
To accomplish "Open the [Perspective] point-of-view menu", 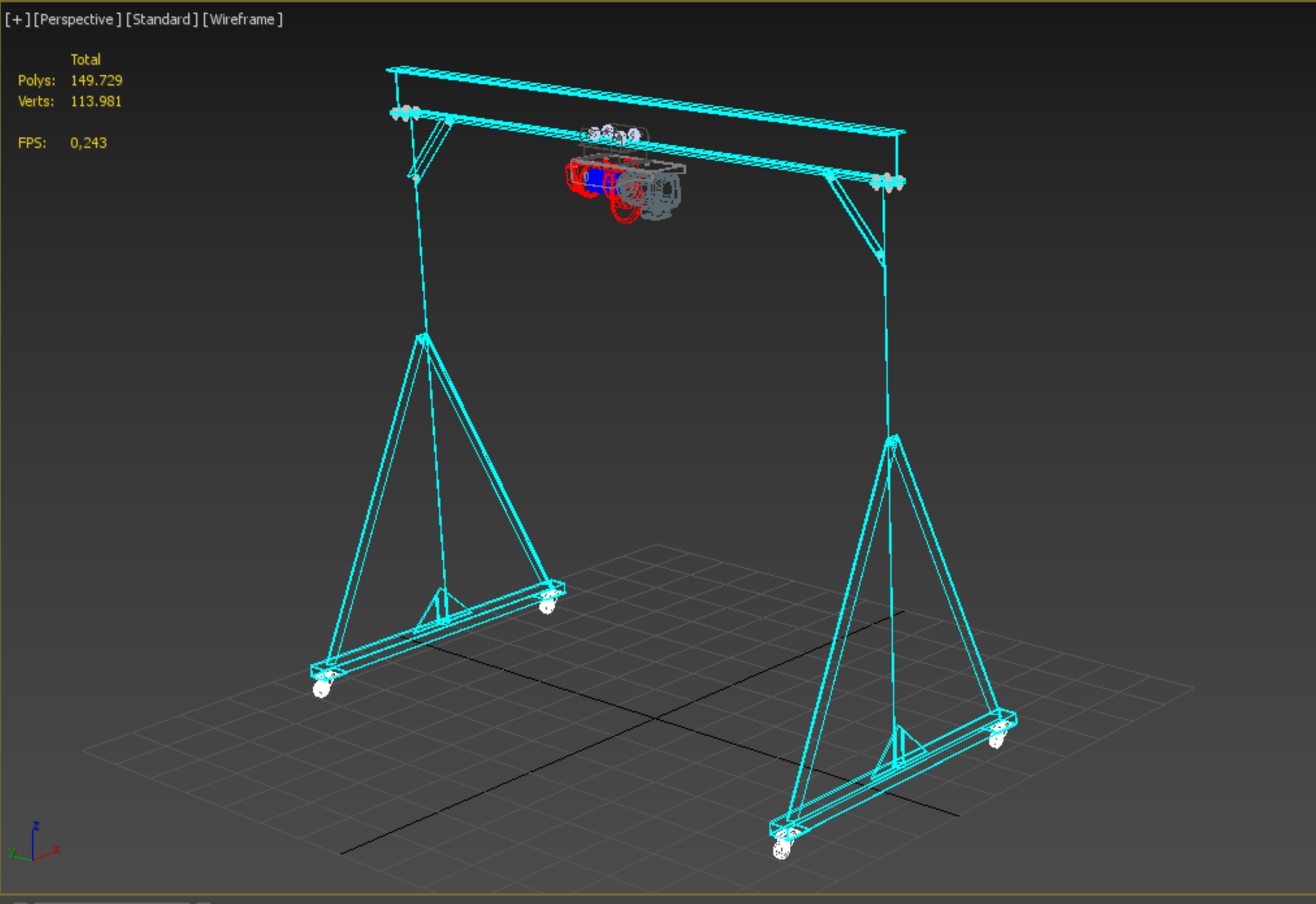I will coord(77,20).
